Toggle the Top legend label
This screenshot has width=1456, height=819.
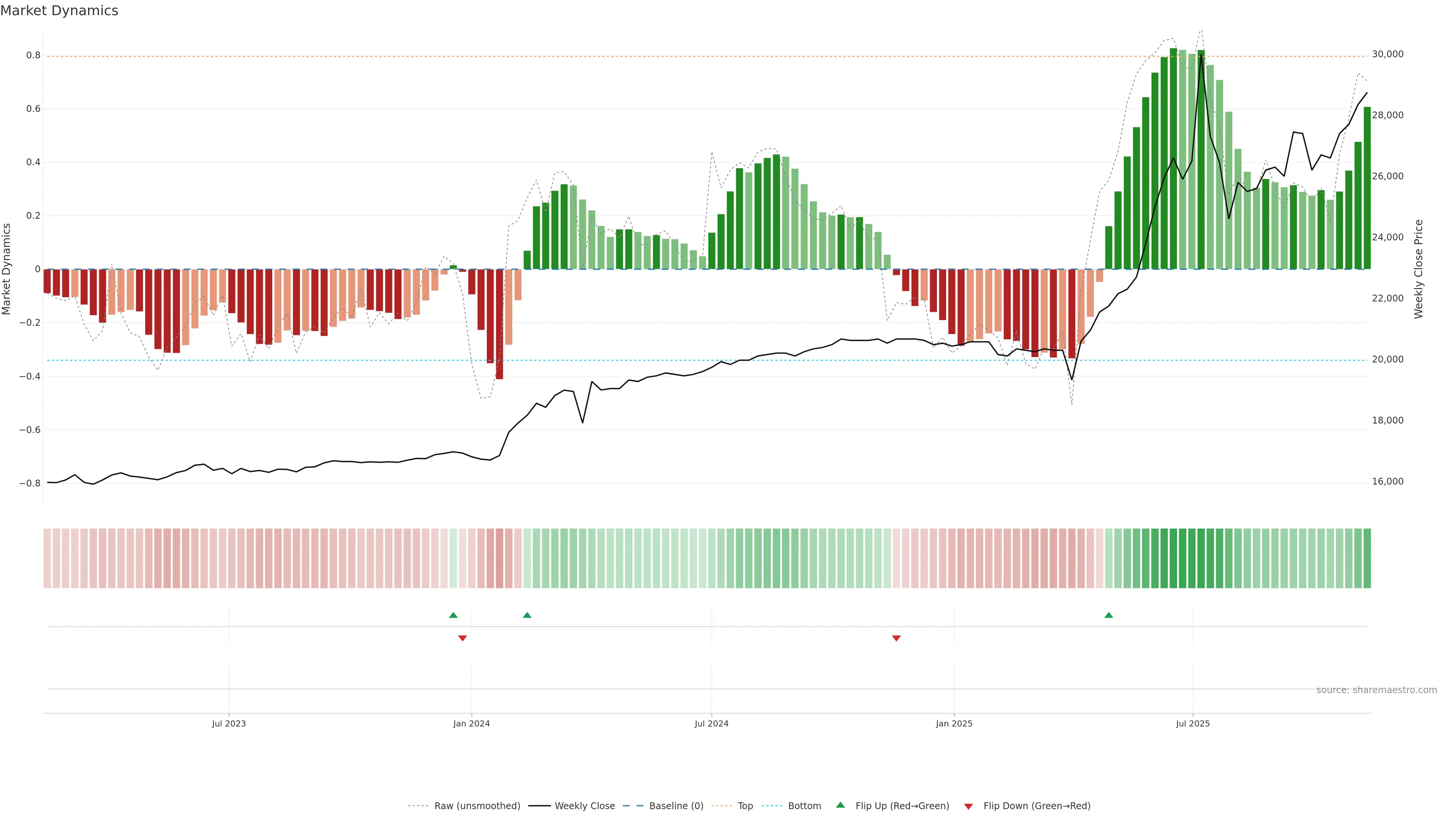[745, 806]
